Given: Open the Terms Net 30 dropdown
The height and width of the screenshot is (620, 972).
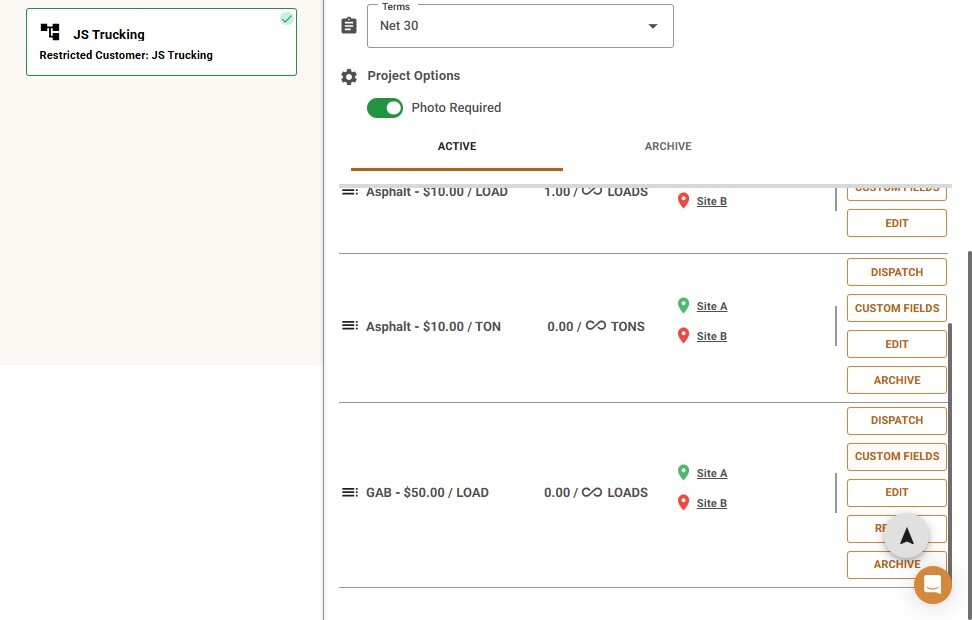Looking at the screenshot, I should (x=520, y=26).
